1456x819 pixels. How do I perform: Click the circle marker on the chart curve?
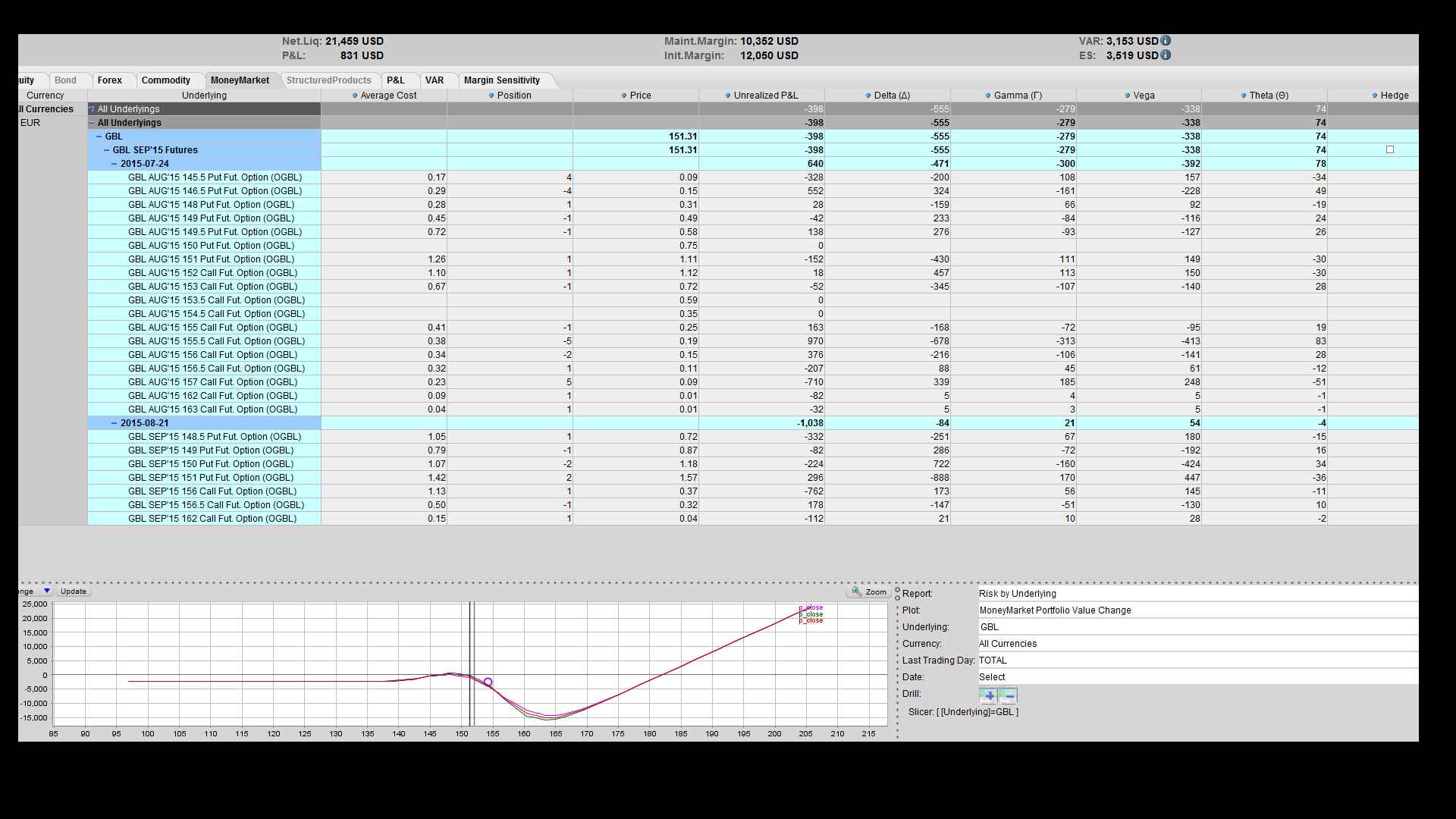pyautogui.click(x=488, y=682)
